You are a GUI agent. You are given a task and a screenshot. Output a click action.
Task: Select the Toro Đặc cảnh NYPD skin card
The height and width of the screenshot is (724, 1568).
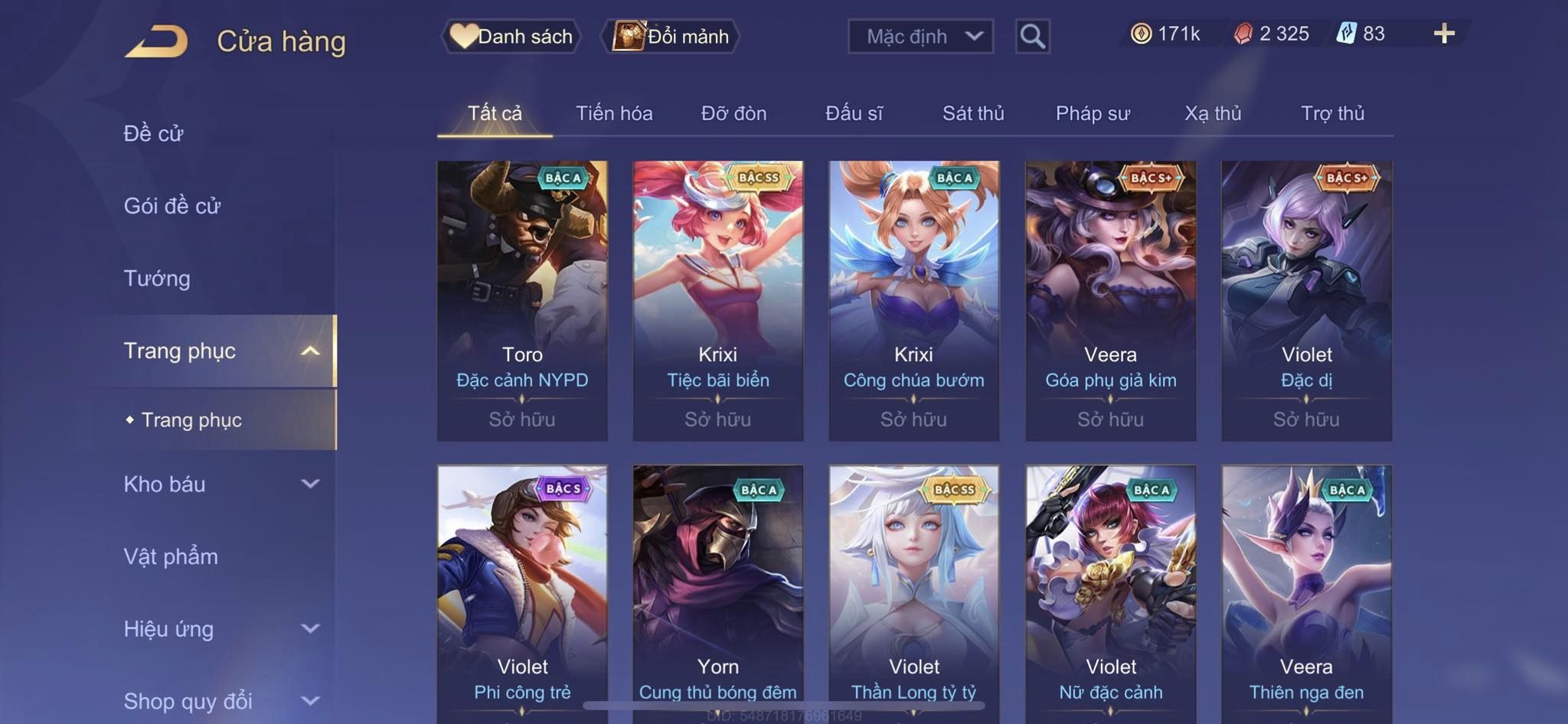tap(522, 301)
